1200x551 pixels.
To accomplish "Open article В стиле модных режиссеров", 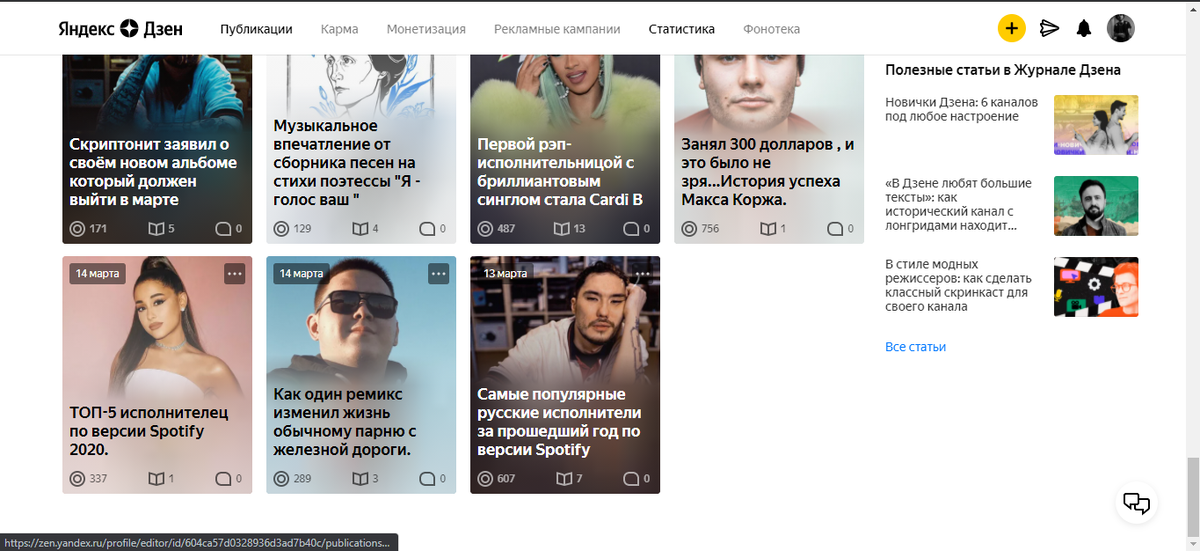I will [x=956, y=286].
